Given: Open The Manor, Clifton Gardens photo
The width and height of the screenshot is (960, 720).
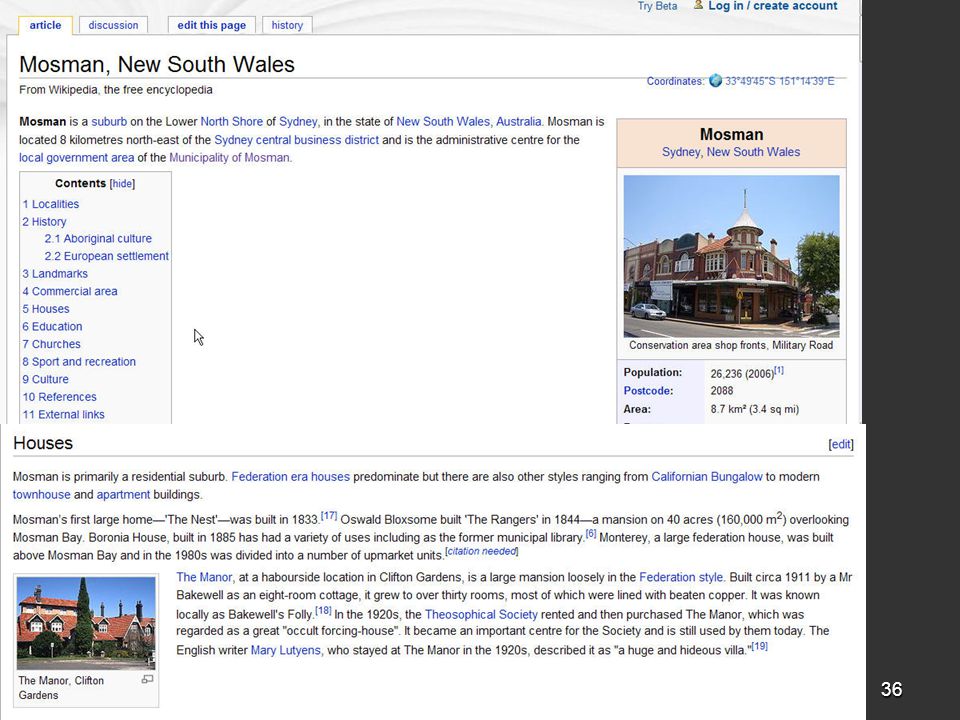Looking at the screenshot, I should coord(86,622).
